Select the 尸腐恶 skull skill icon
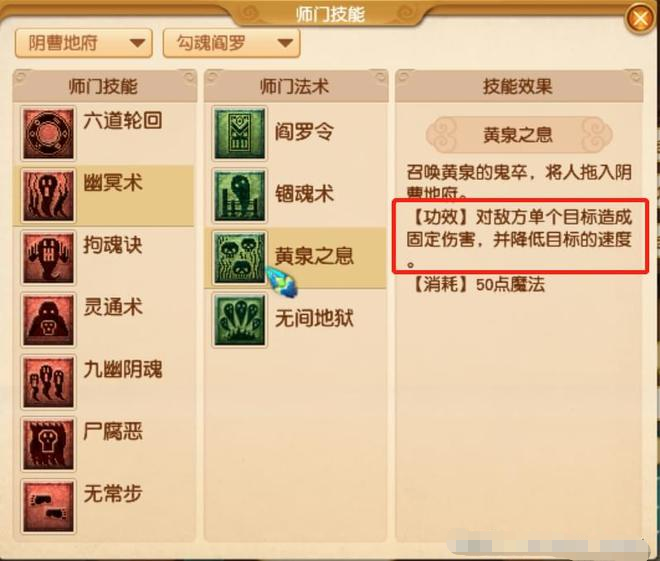The width and height of the screenshot is (660, 561). 48,444
